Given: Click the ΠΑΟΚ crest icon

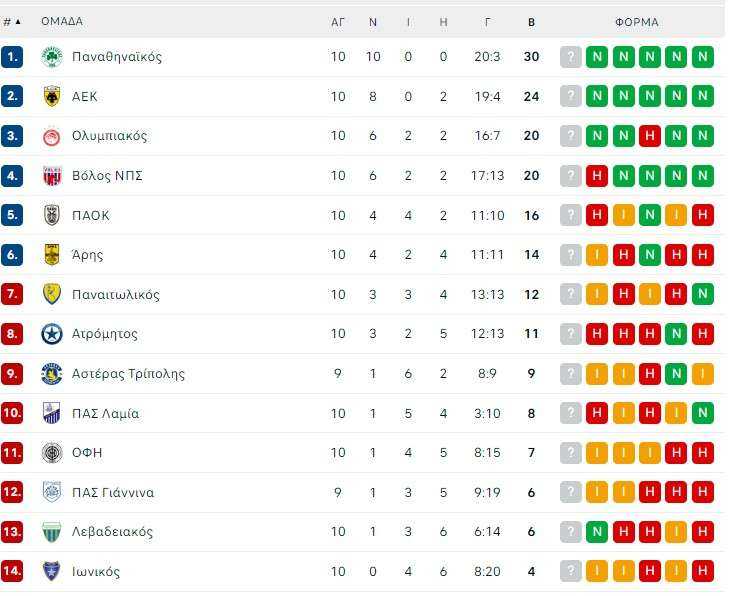Looking at the screenshot, I should 52,215.
